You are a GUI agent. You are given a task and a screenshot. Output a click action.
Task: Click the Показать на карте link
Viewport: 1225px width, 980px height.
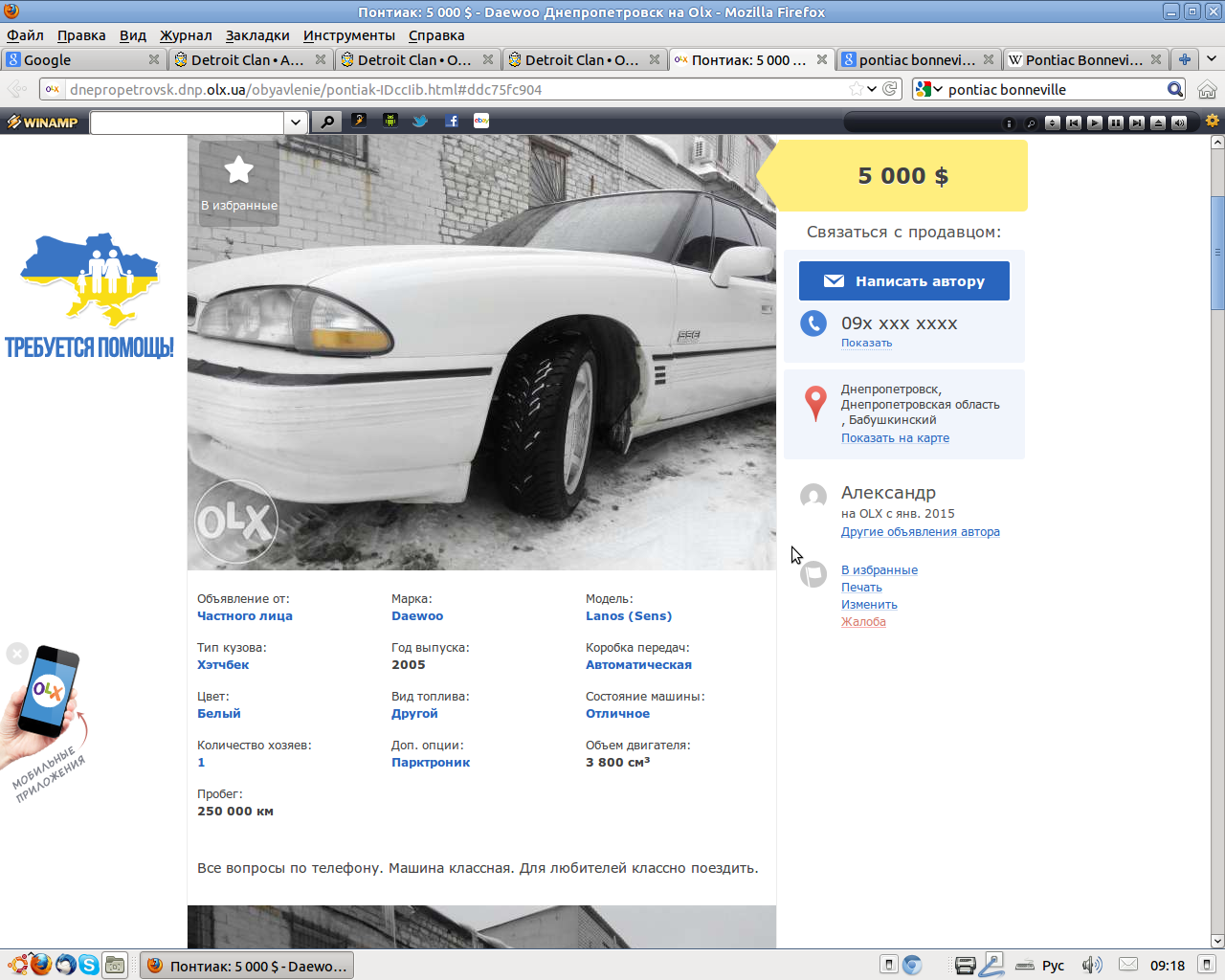pos(895,438)
